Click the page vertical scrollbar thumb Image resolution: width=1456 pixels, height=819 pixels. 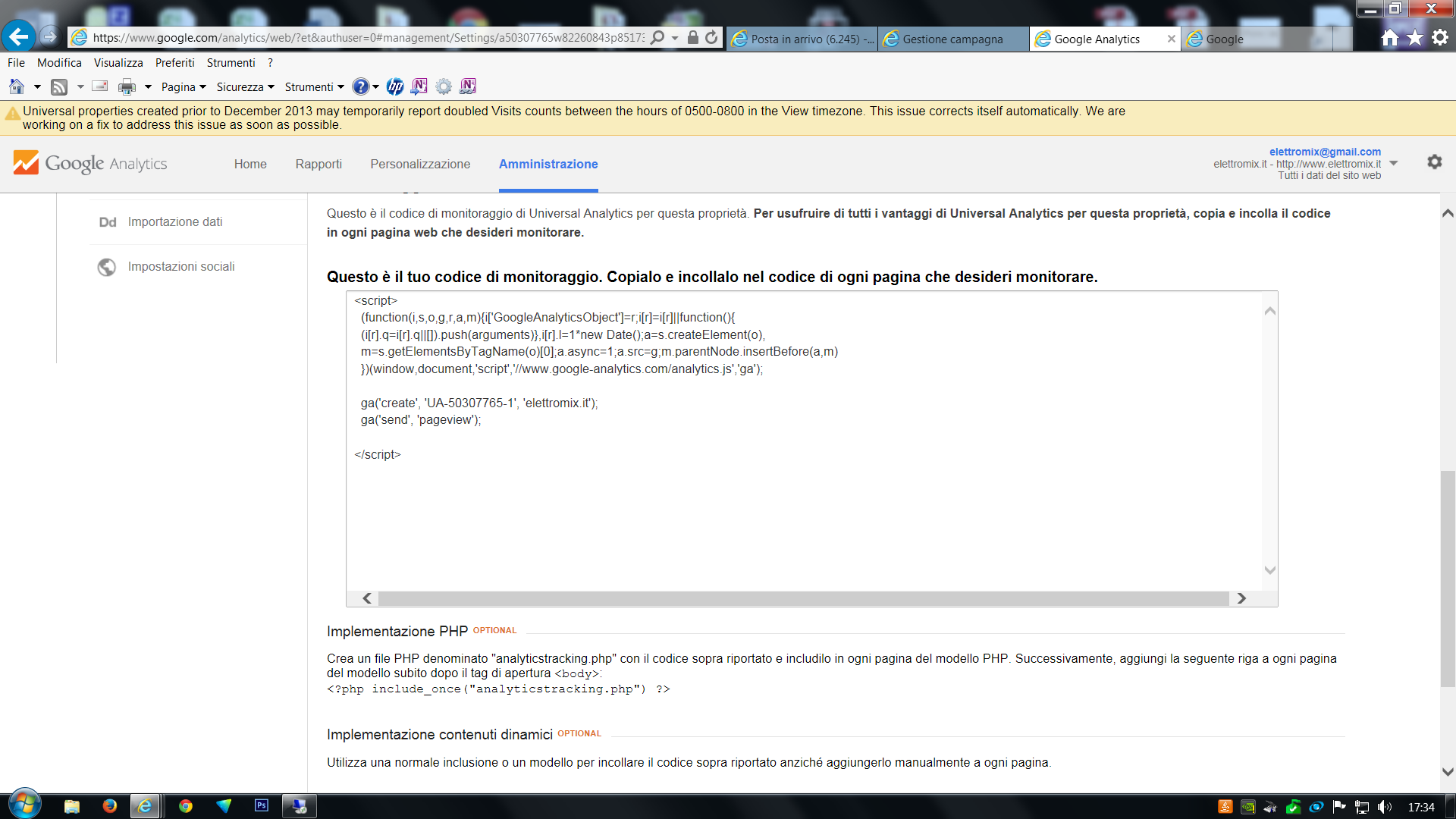(1448, 579)
